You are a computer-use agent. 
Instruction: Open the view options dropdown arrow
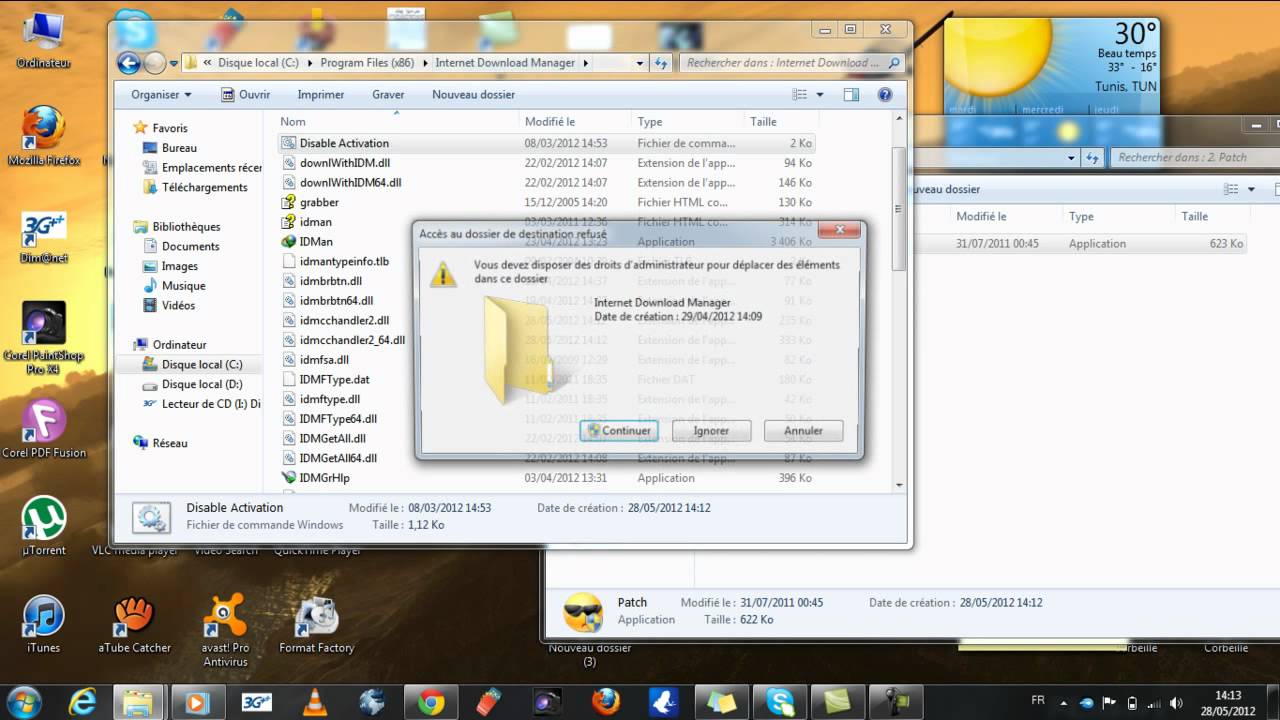820,95
